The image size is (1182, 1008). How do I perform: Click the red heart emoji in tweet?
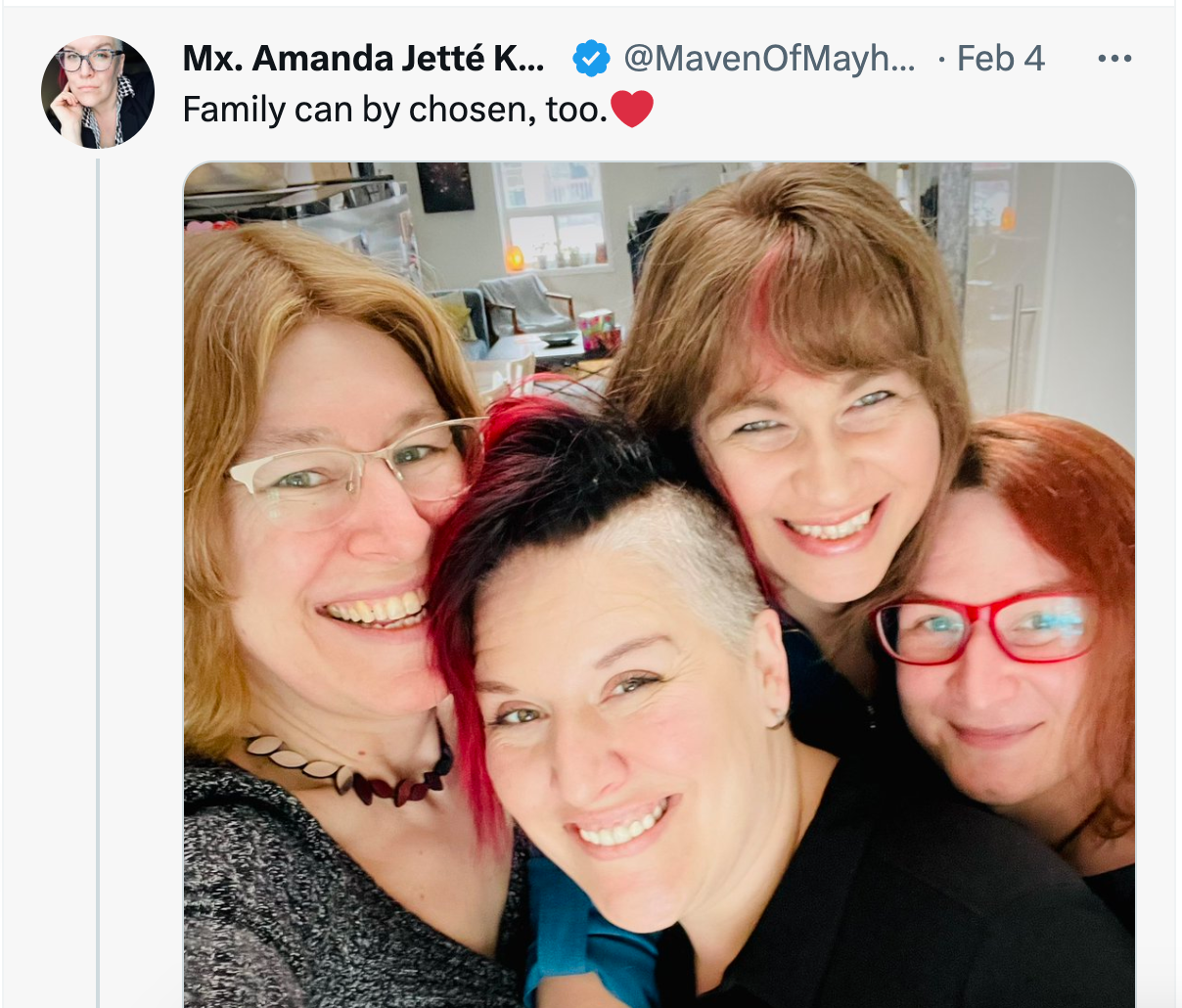631,109
